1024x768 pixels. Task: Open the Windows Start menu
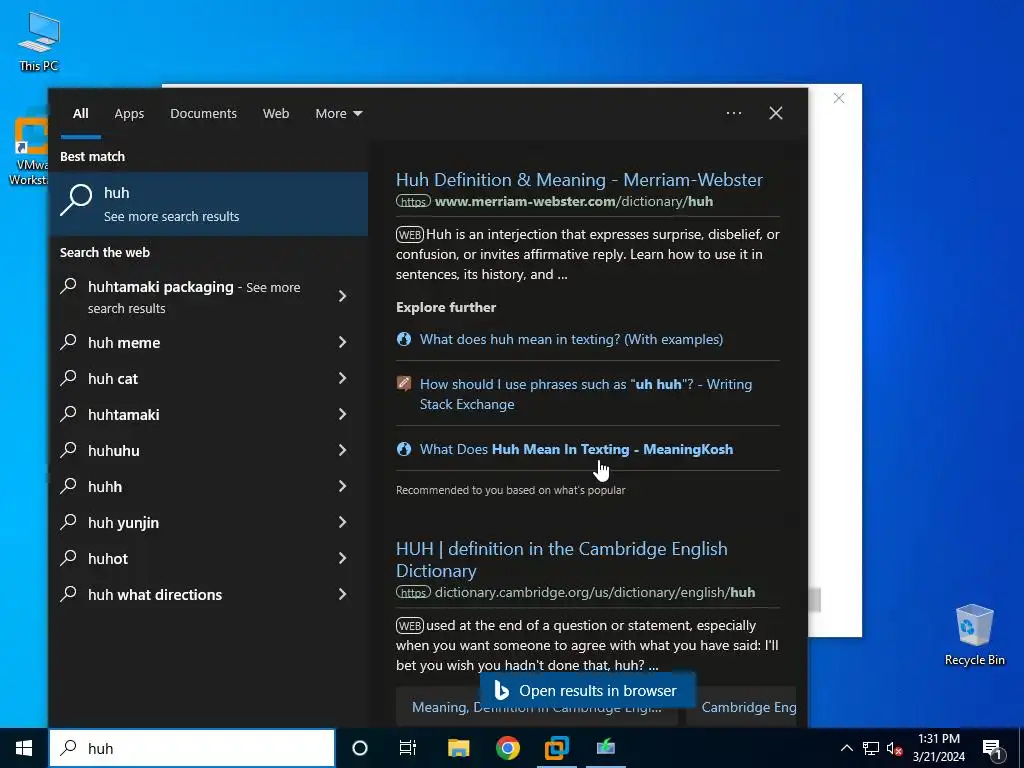click(x=24, y=748)
